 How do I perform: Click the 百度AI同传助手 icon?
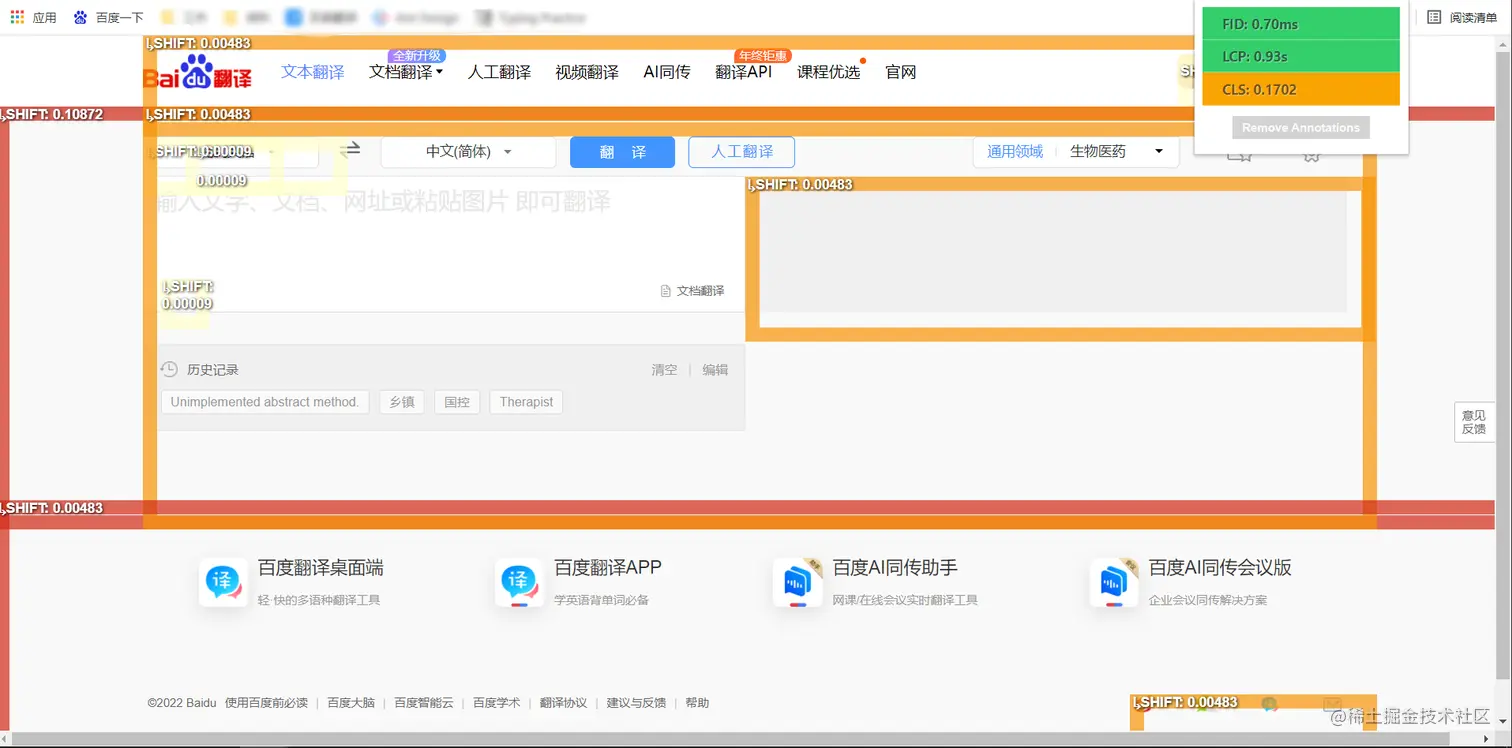797,581
